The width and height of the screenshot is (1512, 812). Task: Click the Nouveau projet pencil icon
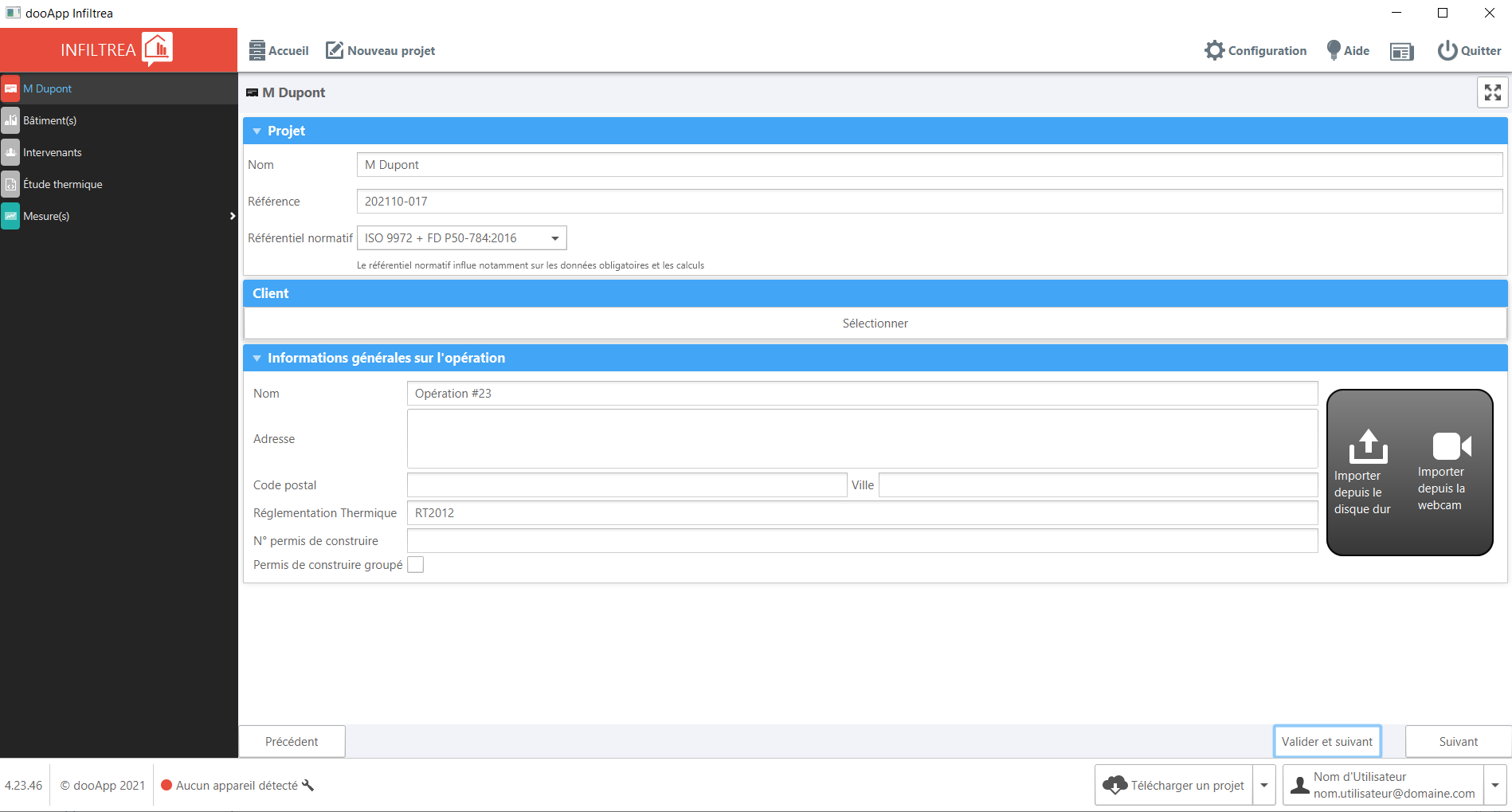coord(335,50)
